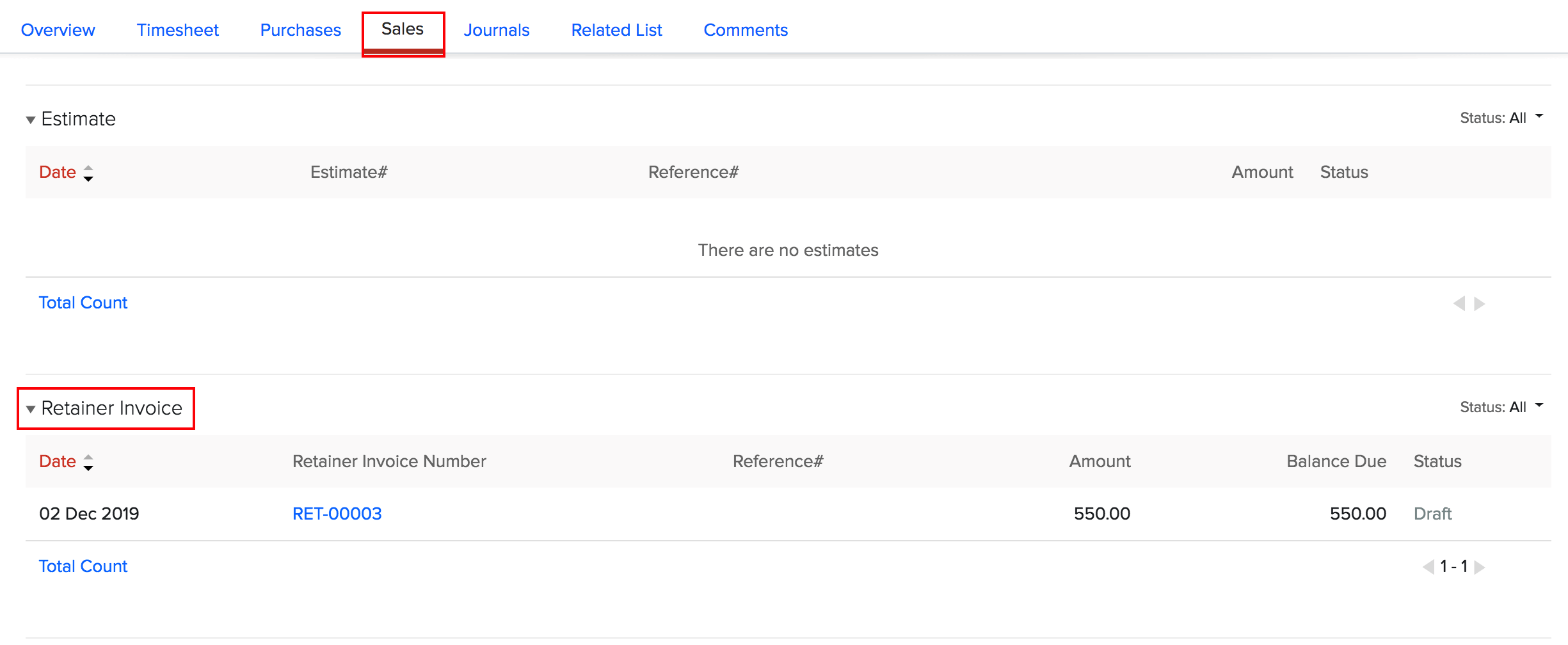1568x645 pixels.
Task: Open Status filter dropdown for Retainer Invoice
Action: (x=1501, y=407)
